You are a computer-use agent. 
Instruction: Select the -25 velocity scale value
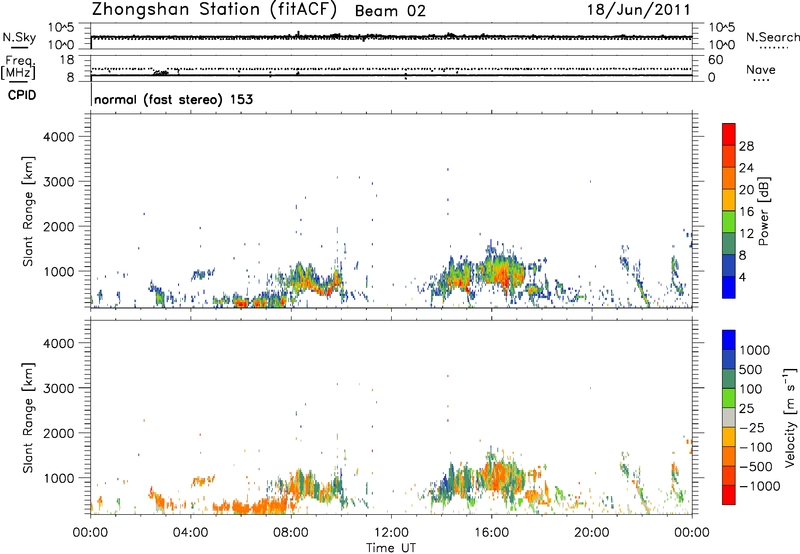click(752, 428)
